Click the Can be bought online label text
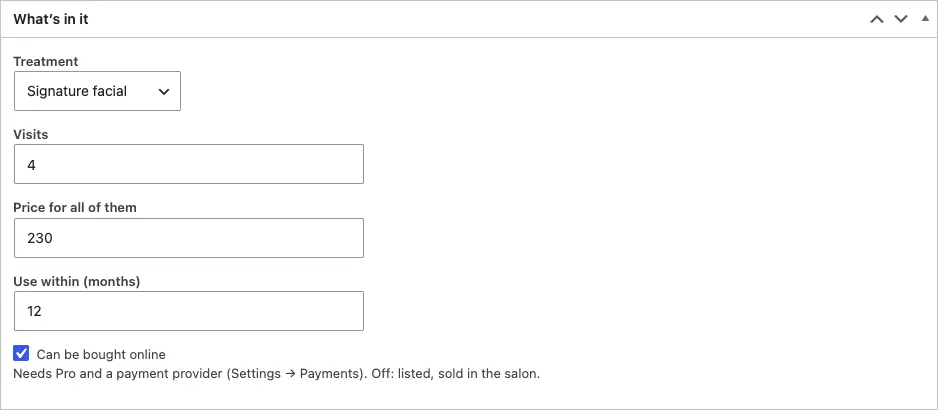 (101, 354)
